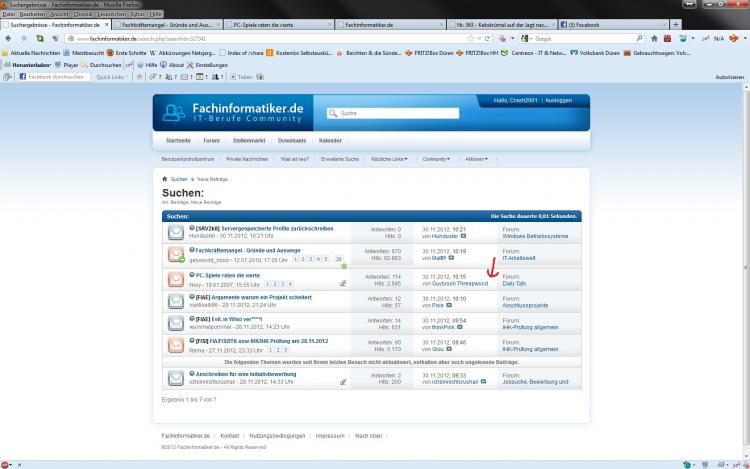This screenshot has width=750, height=469.
Task: Open the Volksbank Düren bookmark
Action: click(x=595, y=53)
